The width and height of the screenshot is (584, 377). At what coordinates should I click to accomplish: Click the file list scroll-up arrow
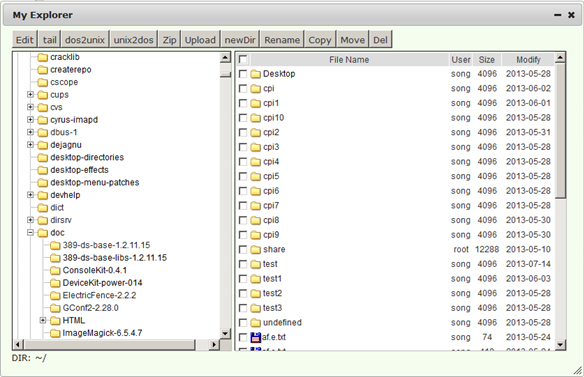pos(560,58)
